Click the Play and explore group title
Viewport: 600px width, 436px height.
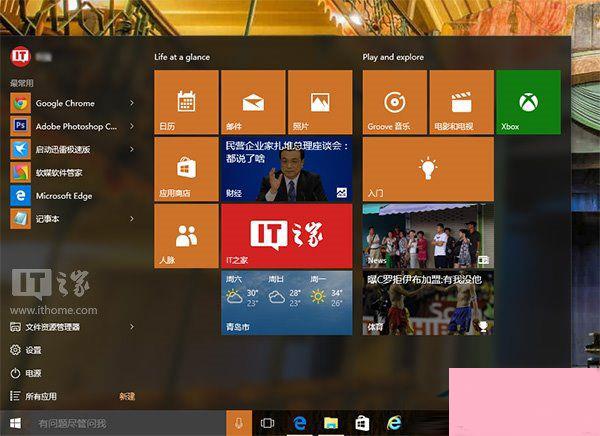[393, 57]
